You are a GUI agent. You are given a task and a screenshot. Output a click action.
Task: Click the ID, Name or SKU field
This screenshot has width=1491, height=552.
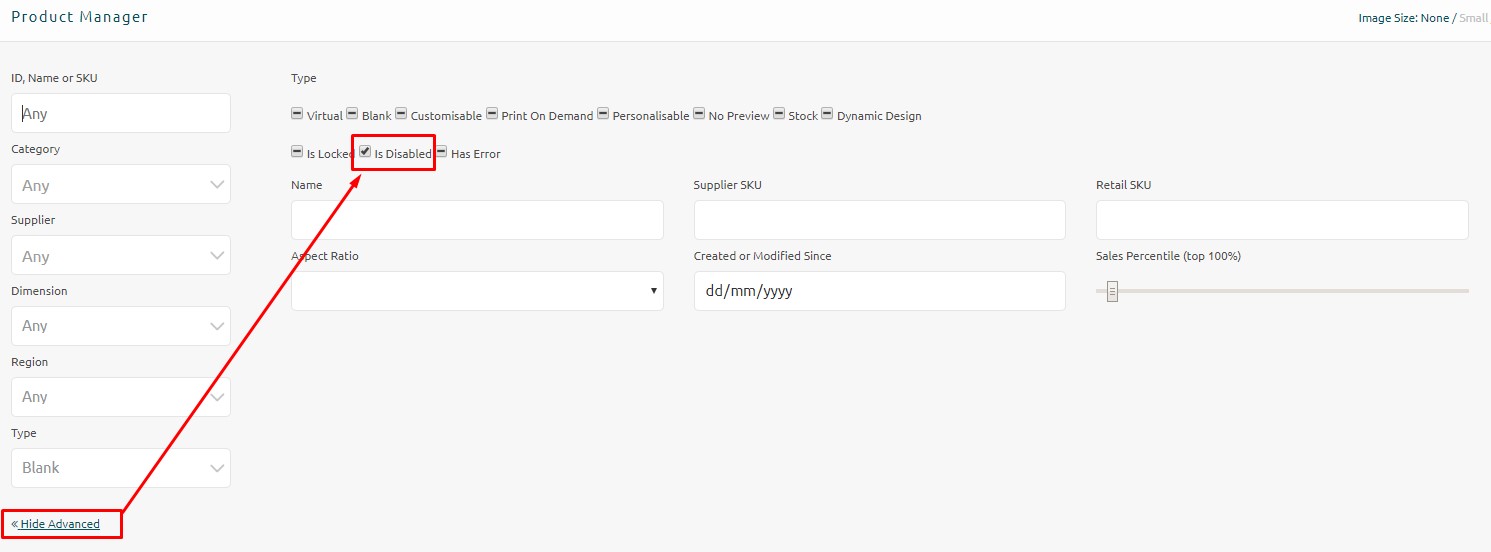point(121,113)
